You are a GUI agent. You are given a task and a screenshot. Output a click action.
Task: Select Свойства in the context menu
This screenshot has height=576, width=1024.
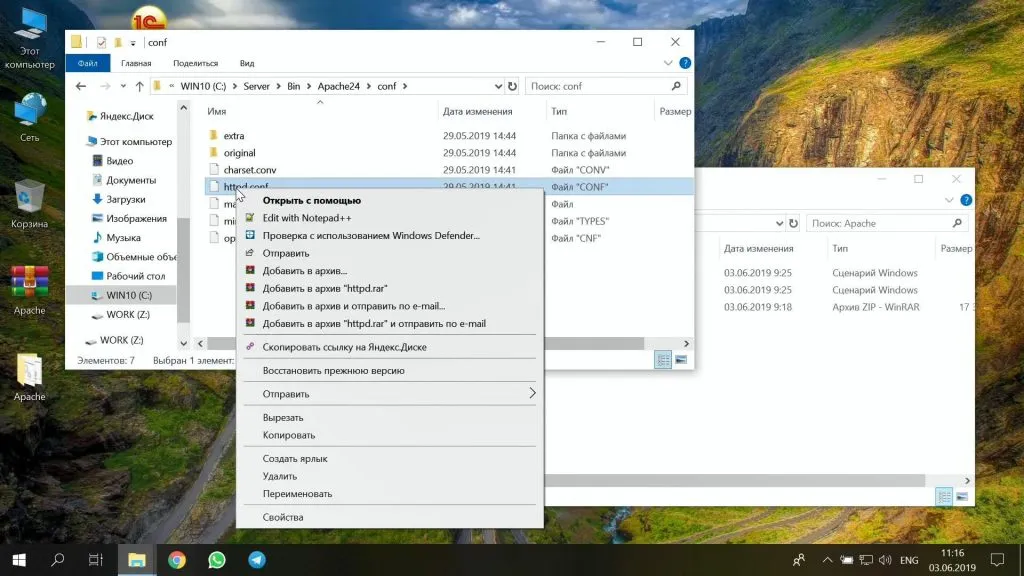point(282,517)
